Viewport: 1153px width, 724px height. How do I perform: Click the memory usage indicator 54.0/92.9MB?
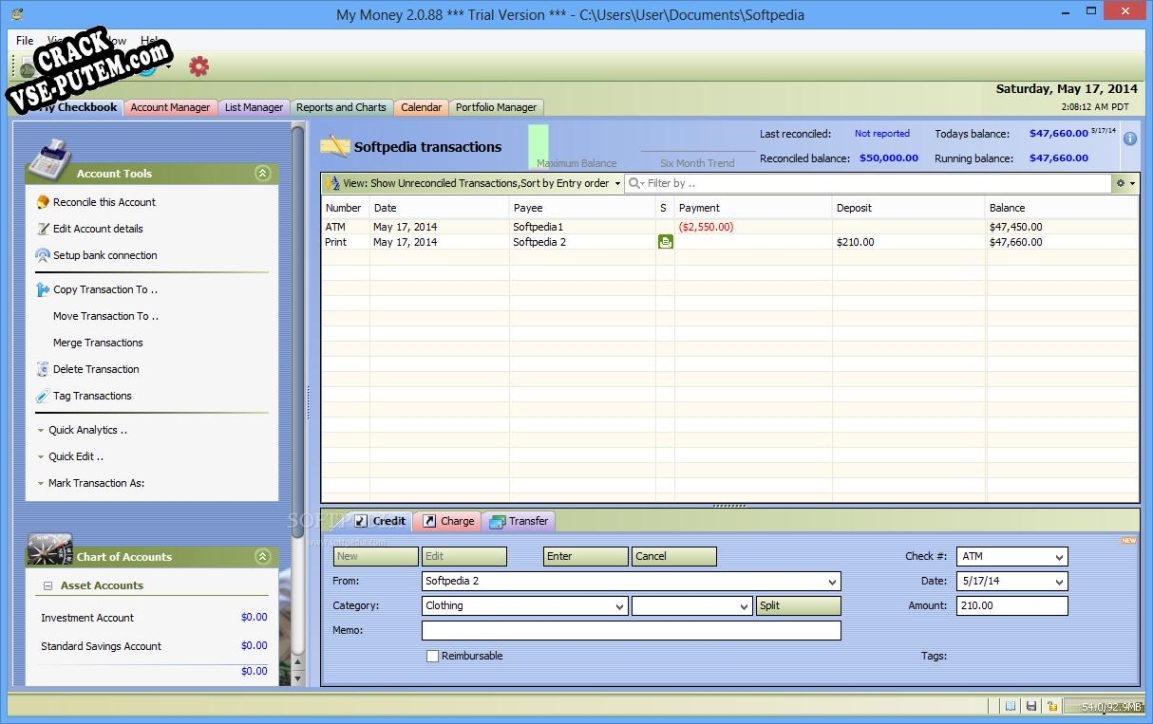click(x=1106, y=706)
